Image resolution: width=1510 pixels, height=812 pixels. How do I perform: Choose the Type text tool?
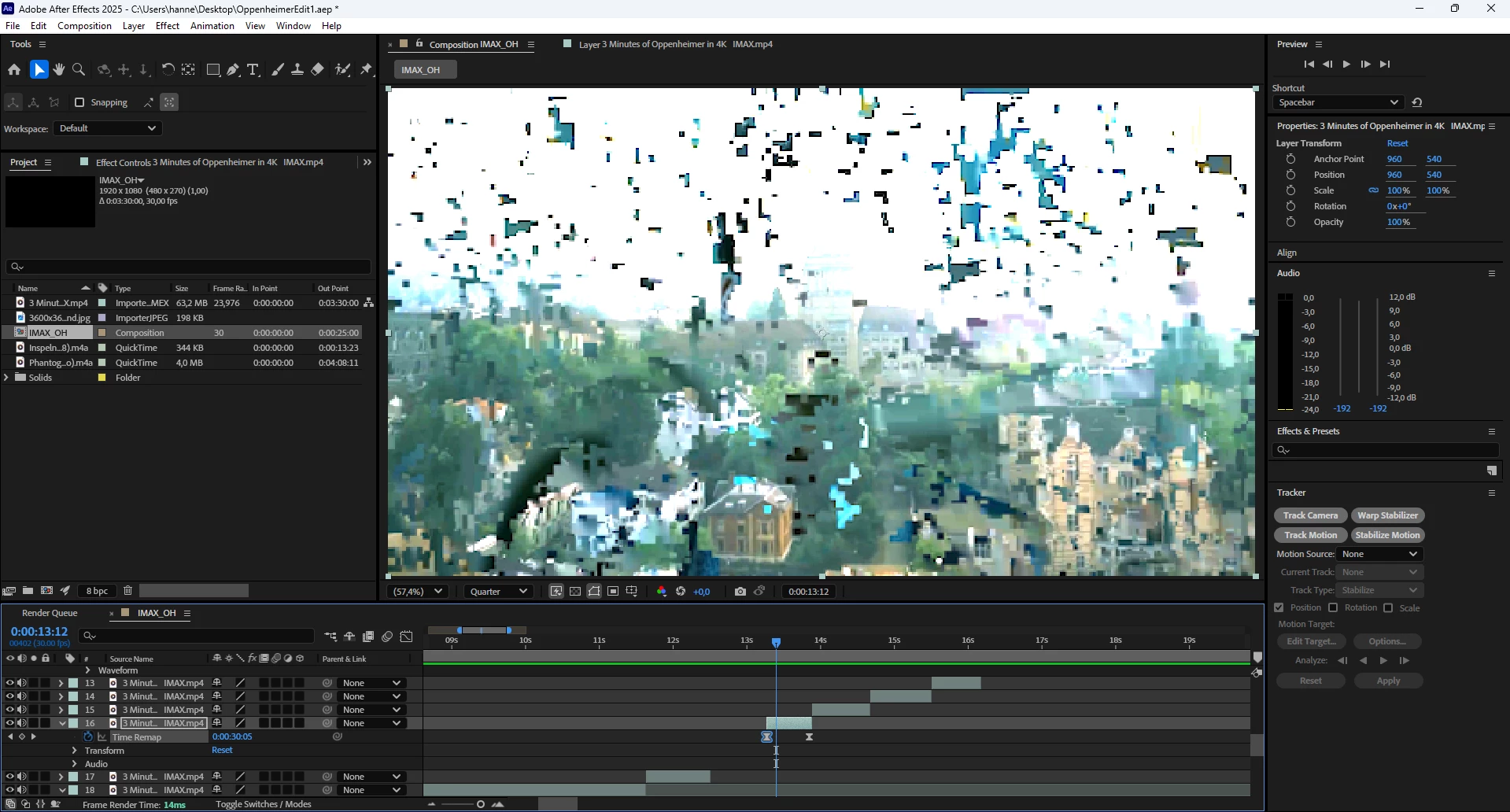click(x=253, y=70)
